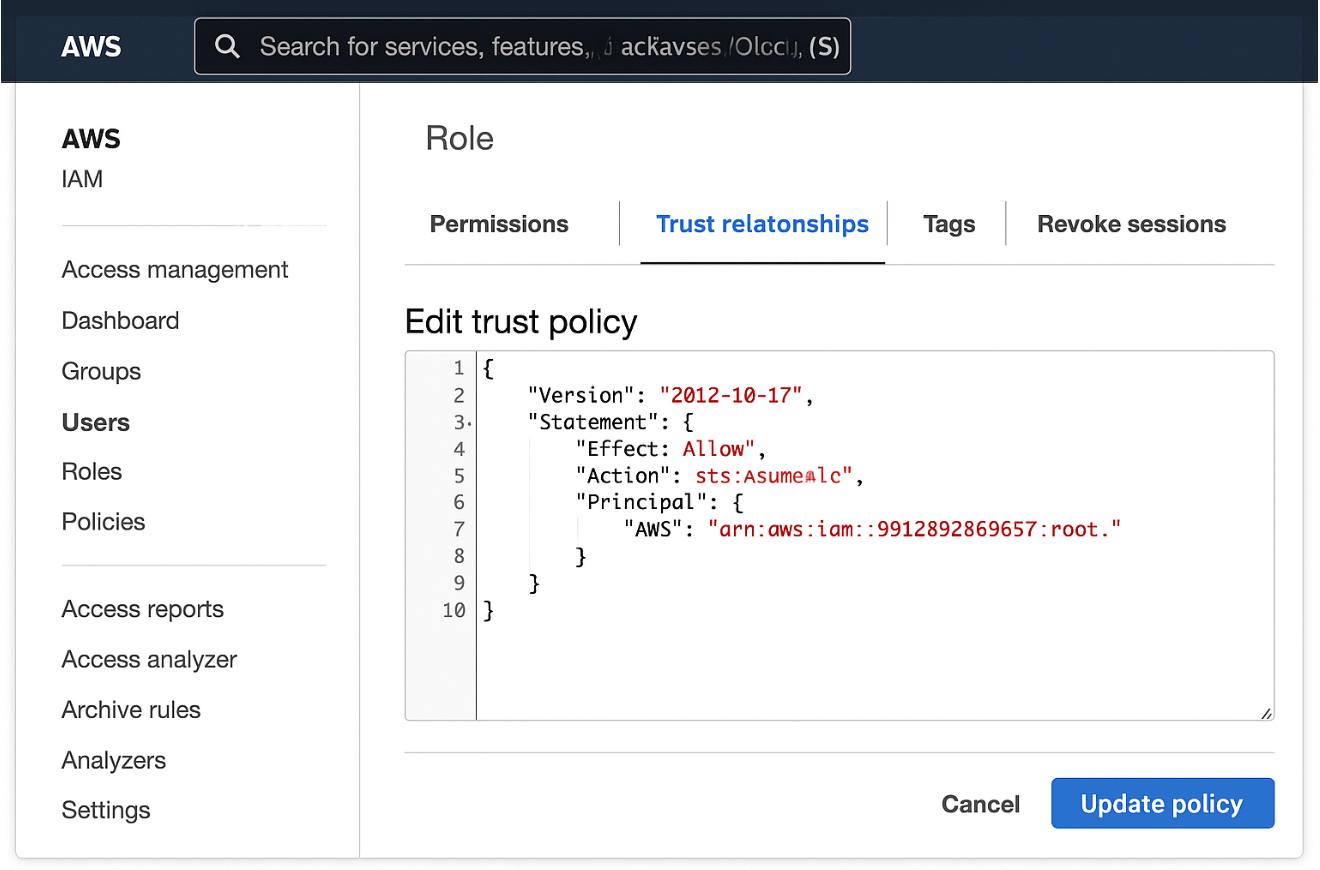
Task: Focus the services search field
Action: pyautogui.click(x=540, y=46)
